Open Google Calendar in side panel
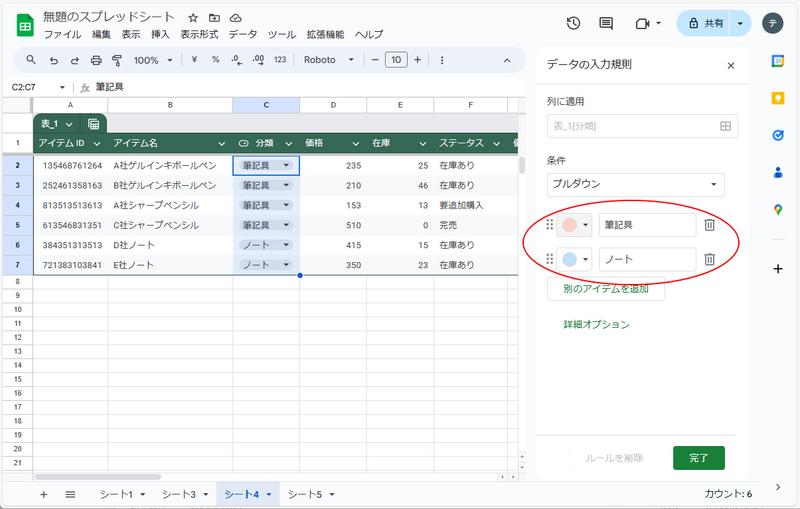Viewport: 800px width, 509px height. tap(778, 61)
